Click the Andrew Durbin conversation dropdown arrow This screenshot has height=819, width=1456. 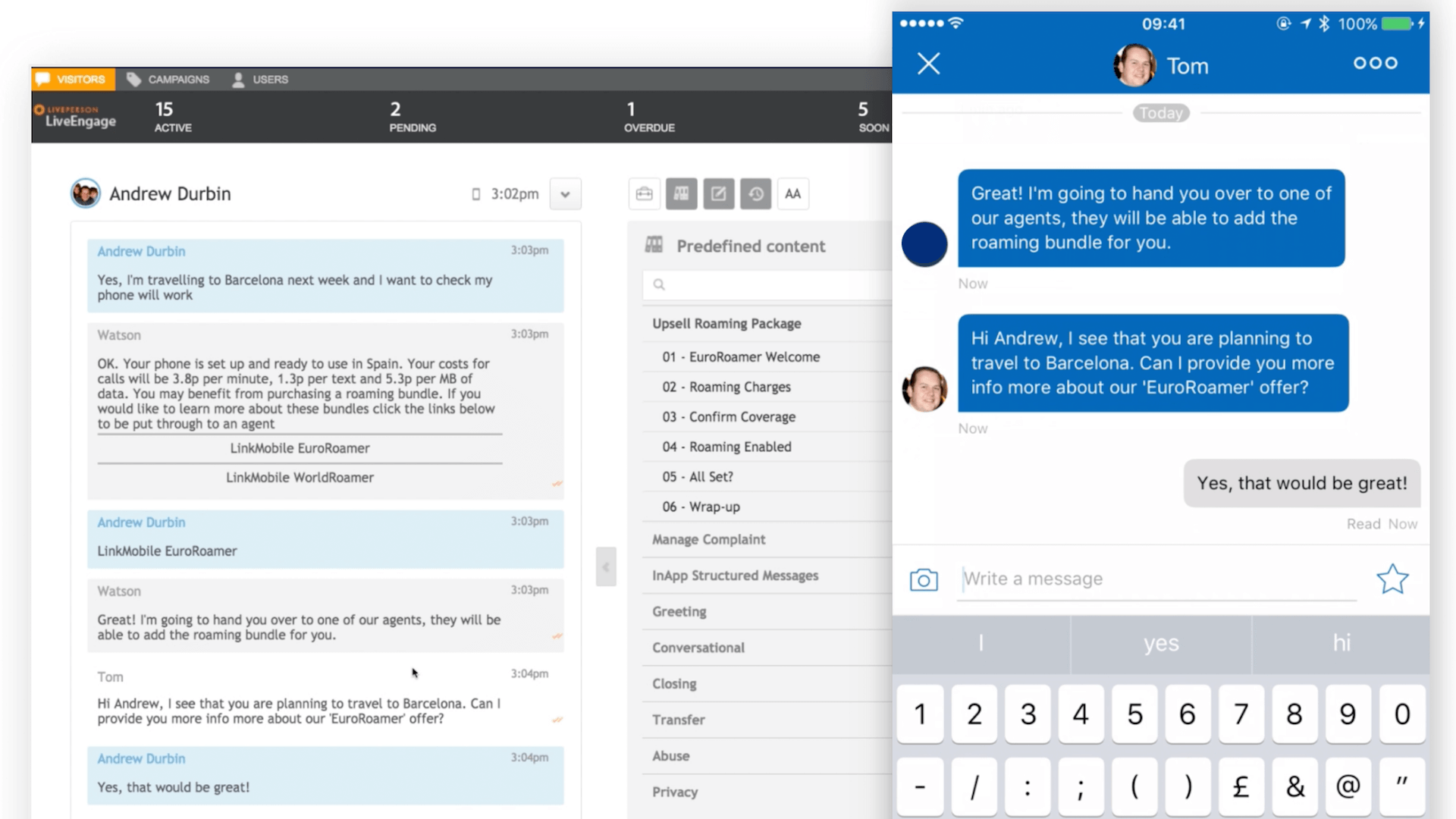pyautogui.click(x=565, y=194)
